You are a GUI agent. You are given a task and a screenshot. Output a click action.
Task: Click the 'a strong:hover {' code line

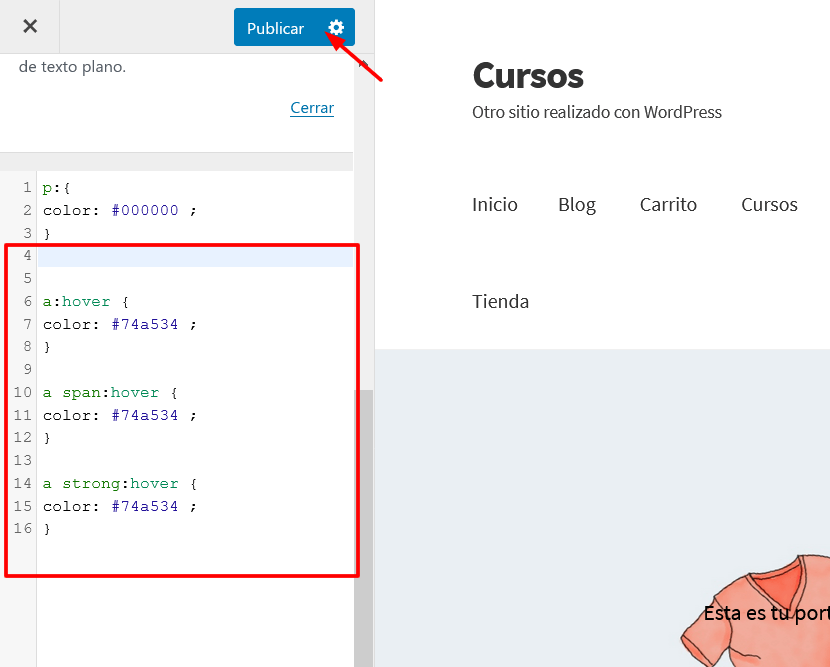pos(120,484)
